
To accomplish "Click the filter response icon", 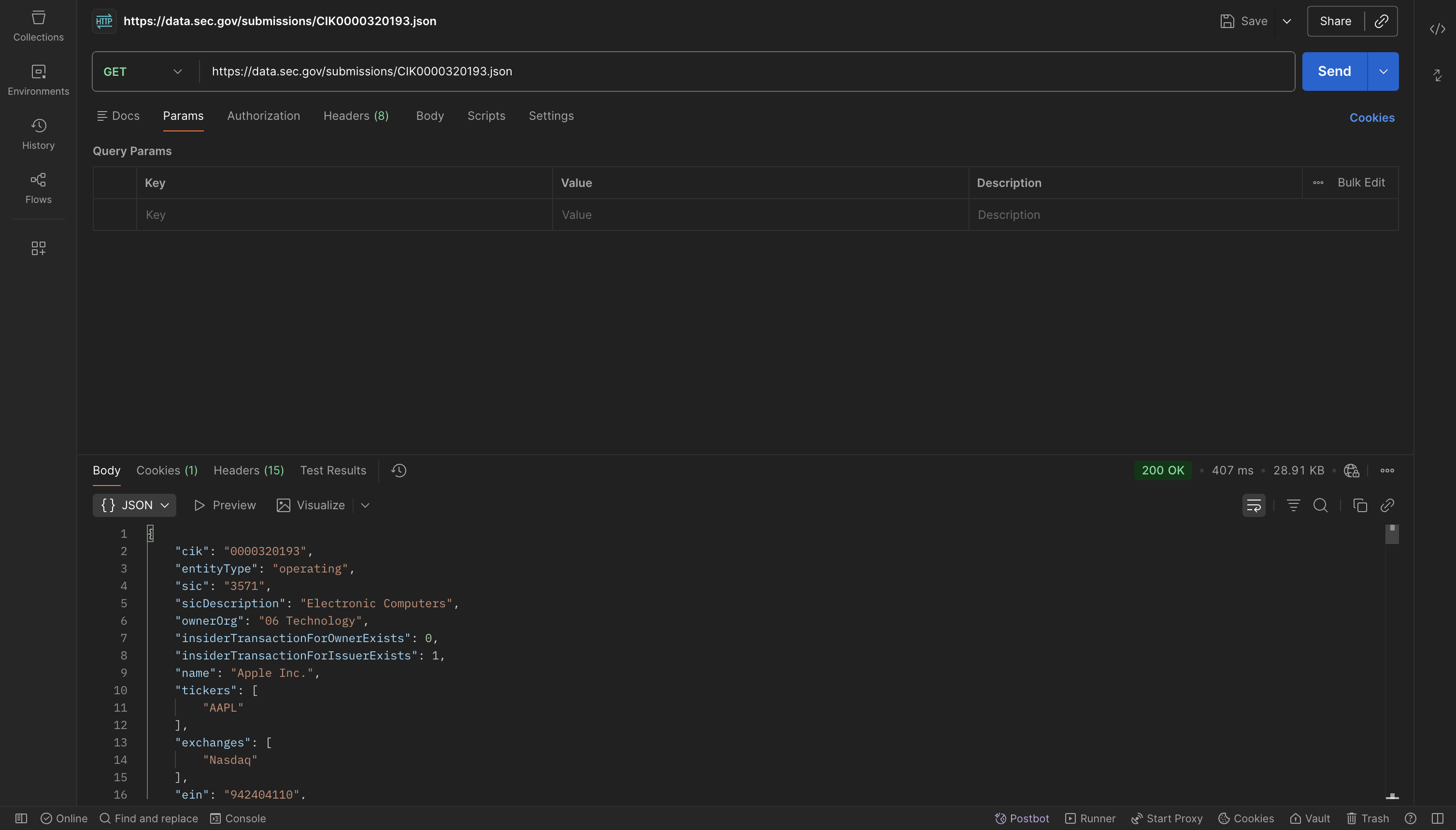I will coord(1293,505).
